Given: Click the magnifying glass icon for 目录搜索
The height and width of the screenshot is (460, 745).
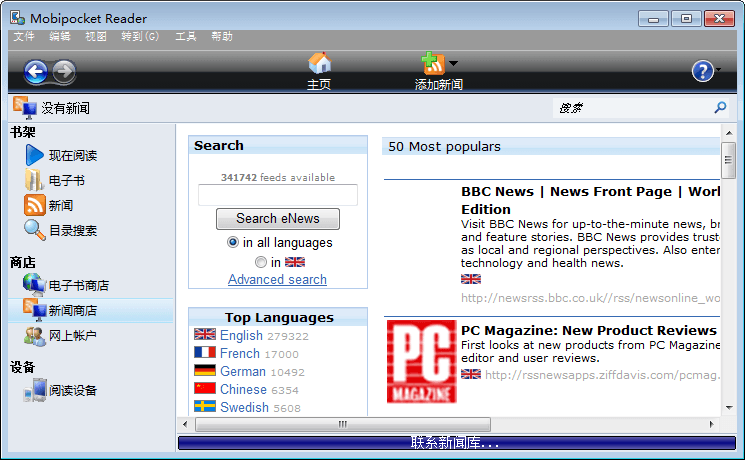Looking at the screenshot, I should [35, 230].
